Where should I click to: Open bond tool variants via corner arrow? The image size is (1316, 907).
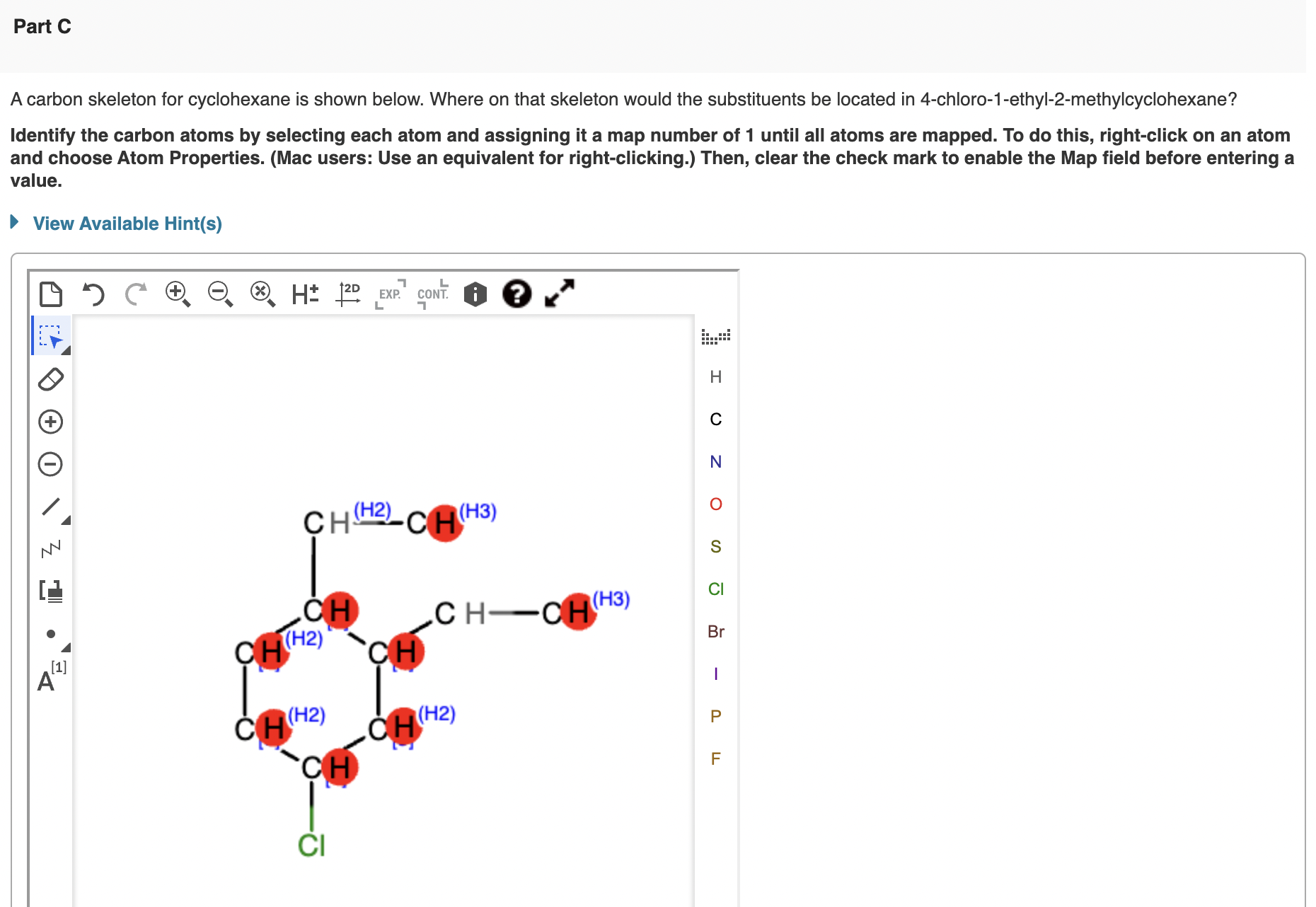[x=66, y=521]
